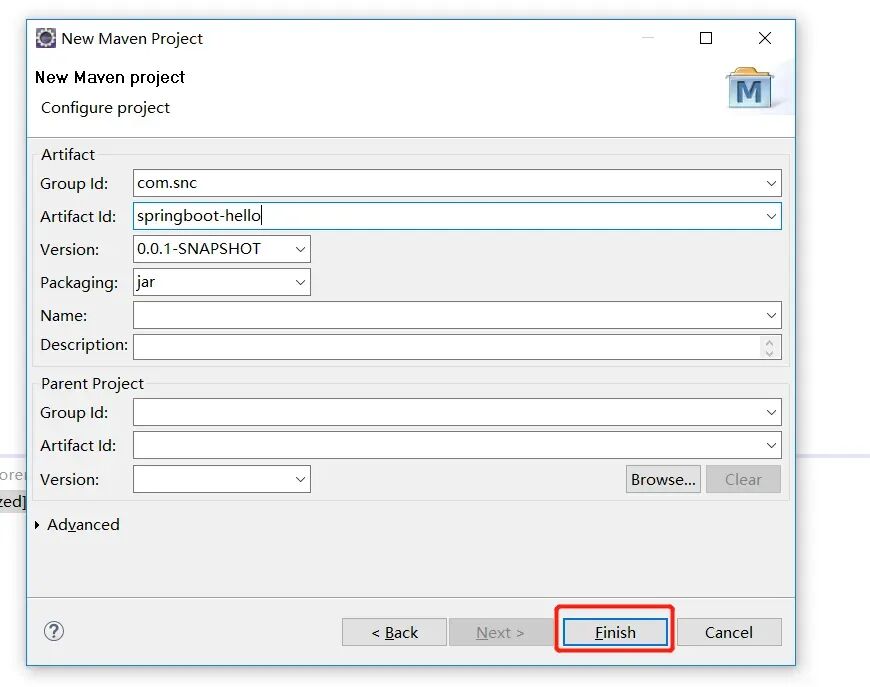Click the Browse... button
Screen dimensions: 870x687
[663, 479]
